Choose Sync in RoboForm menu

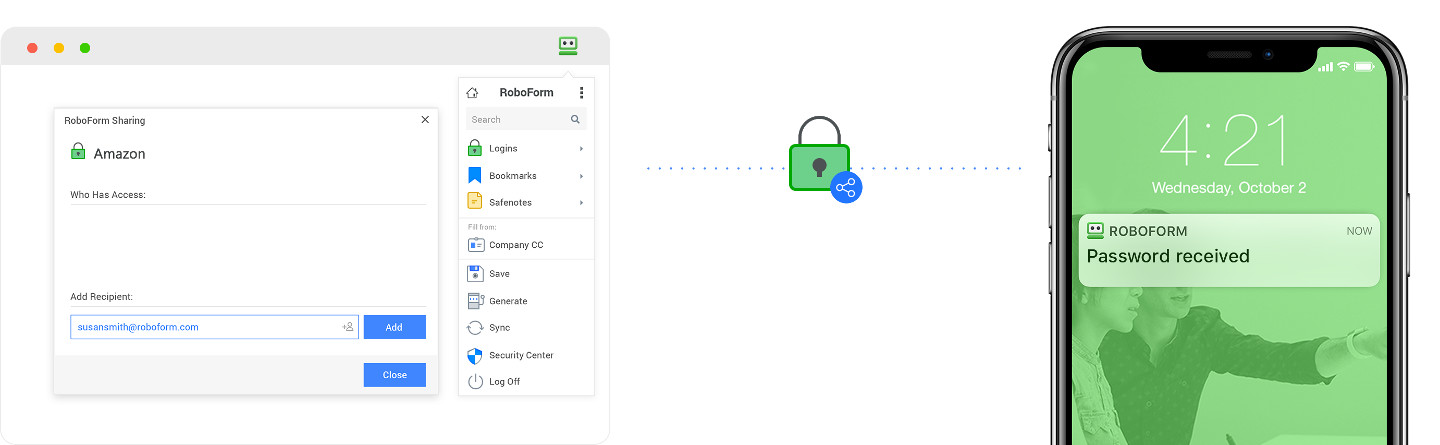pyautogui.click(x=526, y=328)
